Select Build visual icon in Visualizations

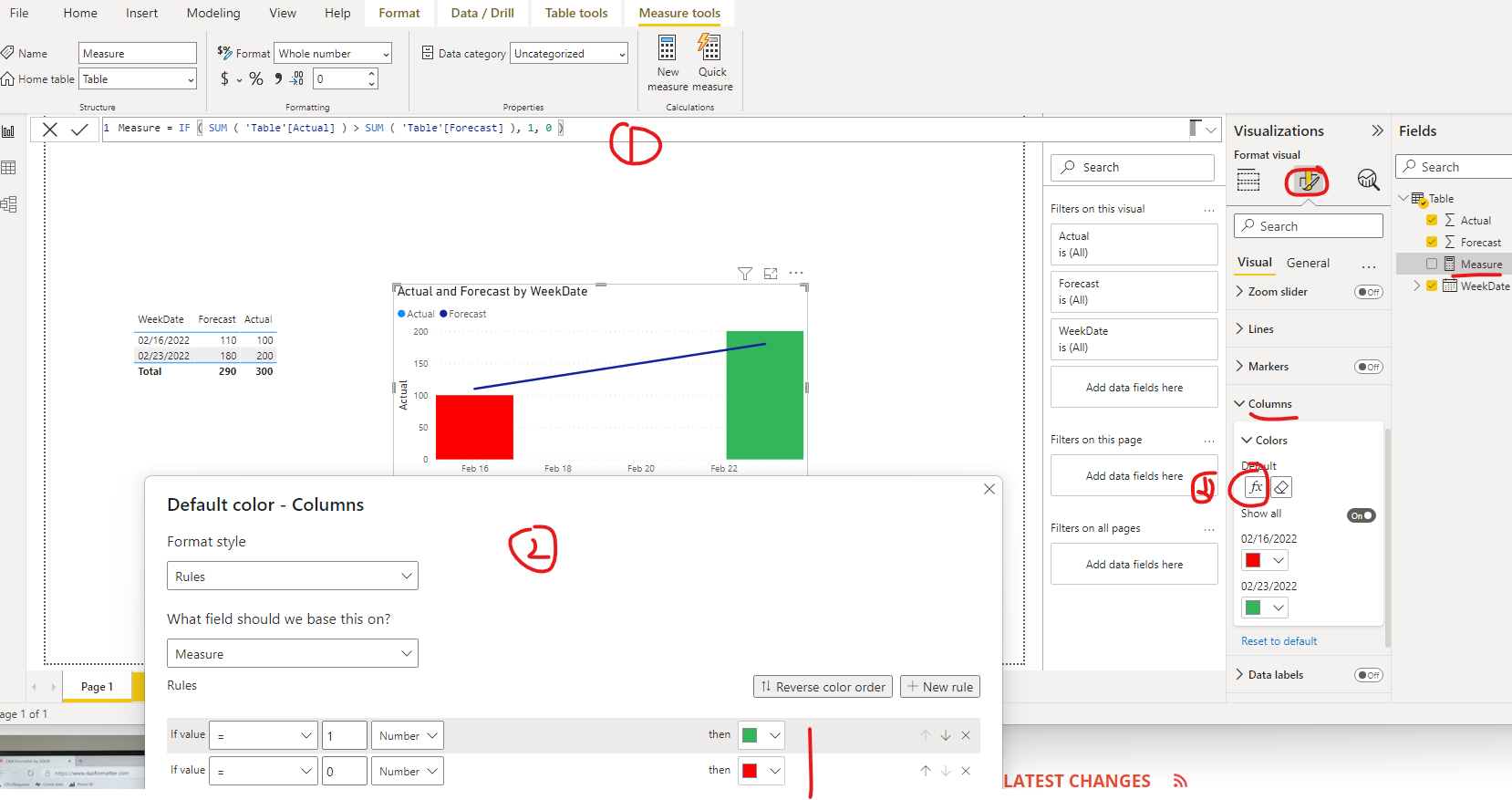click(x=1248, y=181)
